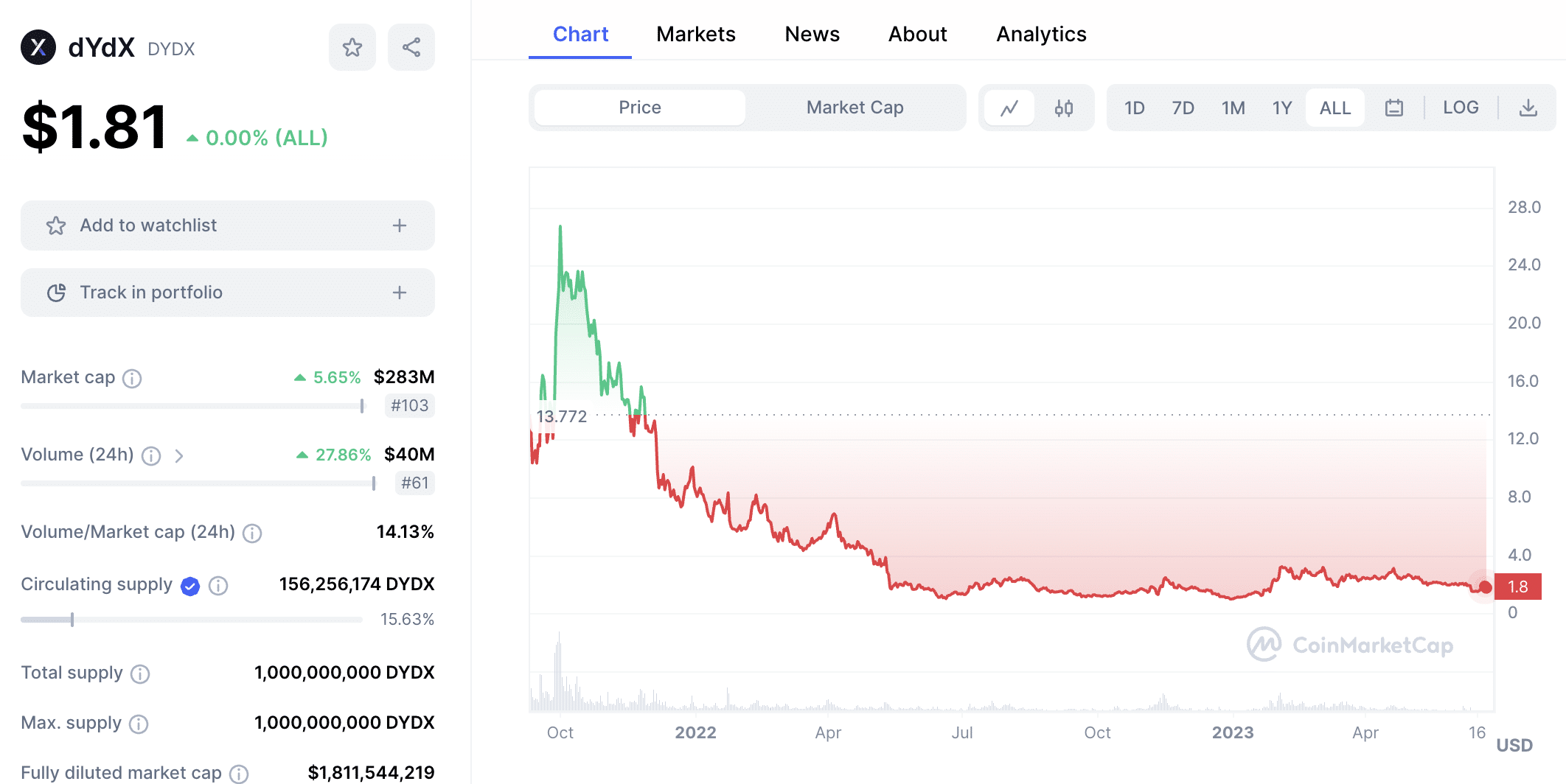The image size is (1566, 784).
Task: Select Market Cap chart mode
Action: 855,108
